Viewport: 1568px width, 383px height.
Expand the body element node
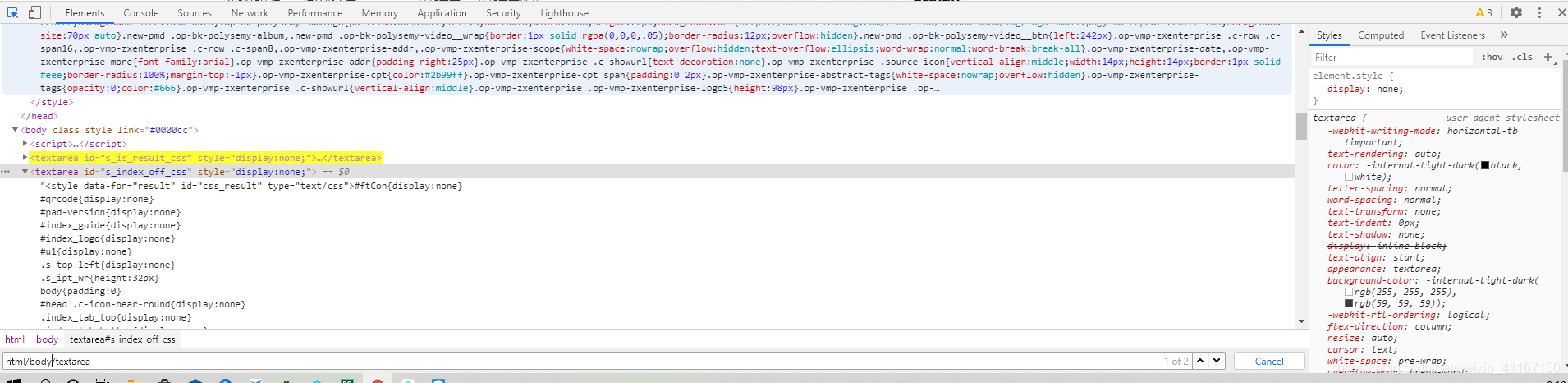coord(15,130)
